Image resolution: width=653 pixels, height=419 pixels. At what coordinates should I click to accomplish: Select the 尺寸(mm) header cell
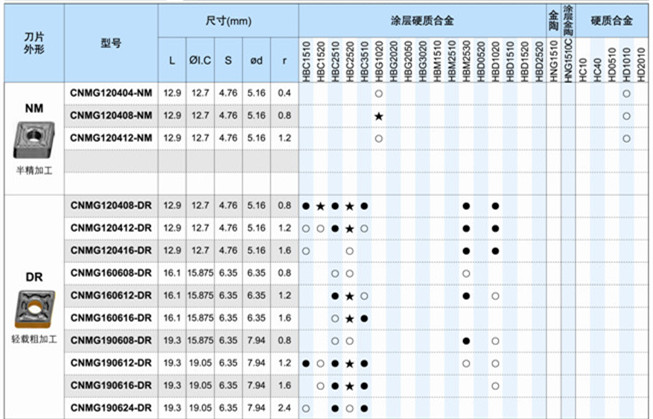point(229,20)
